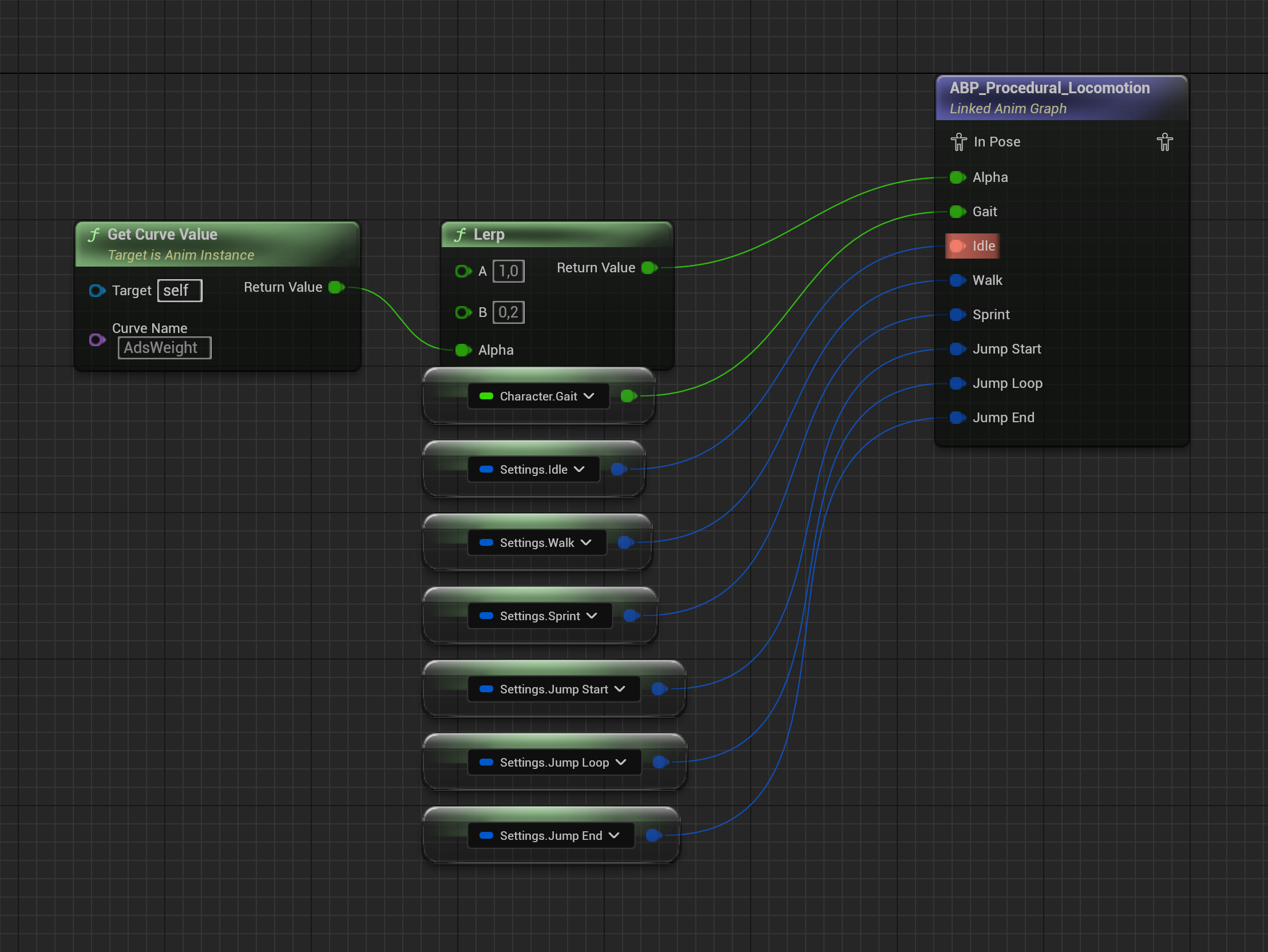This screenshot has width=1268, height=952.
Task: Click the Alpha pin on the Linked Anim Graph
Action: (957, 177)
